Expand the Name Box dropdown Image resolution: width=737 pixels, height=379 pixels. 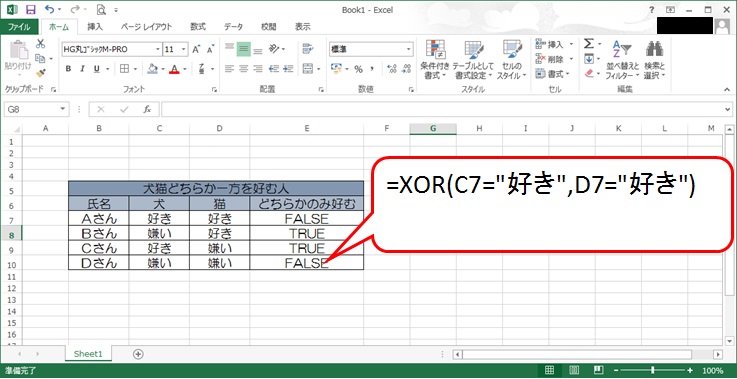[63, 109]
